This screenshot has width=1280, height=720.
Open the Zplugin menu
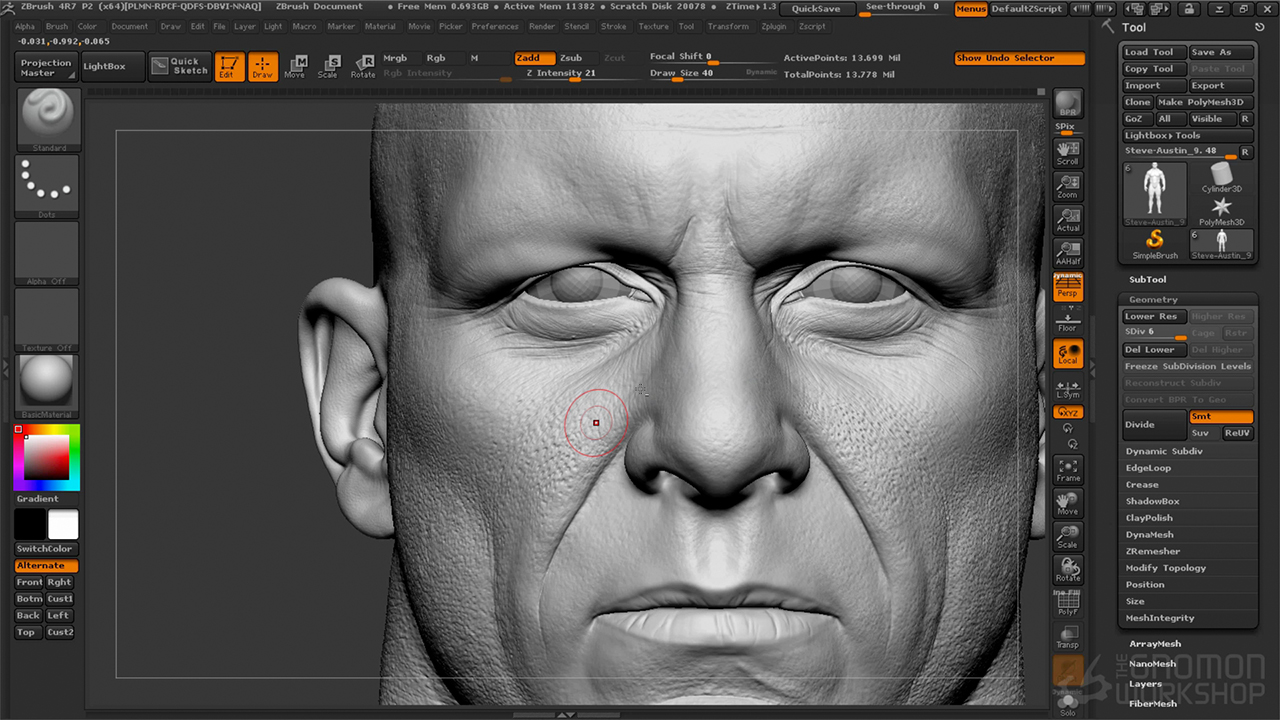coord(773,27)
